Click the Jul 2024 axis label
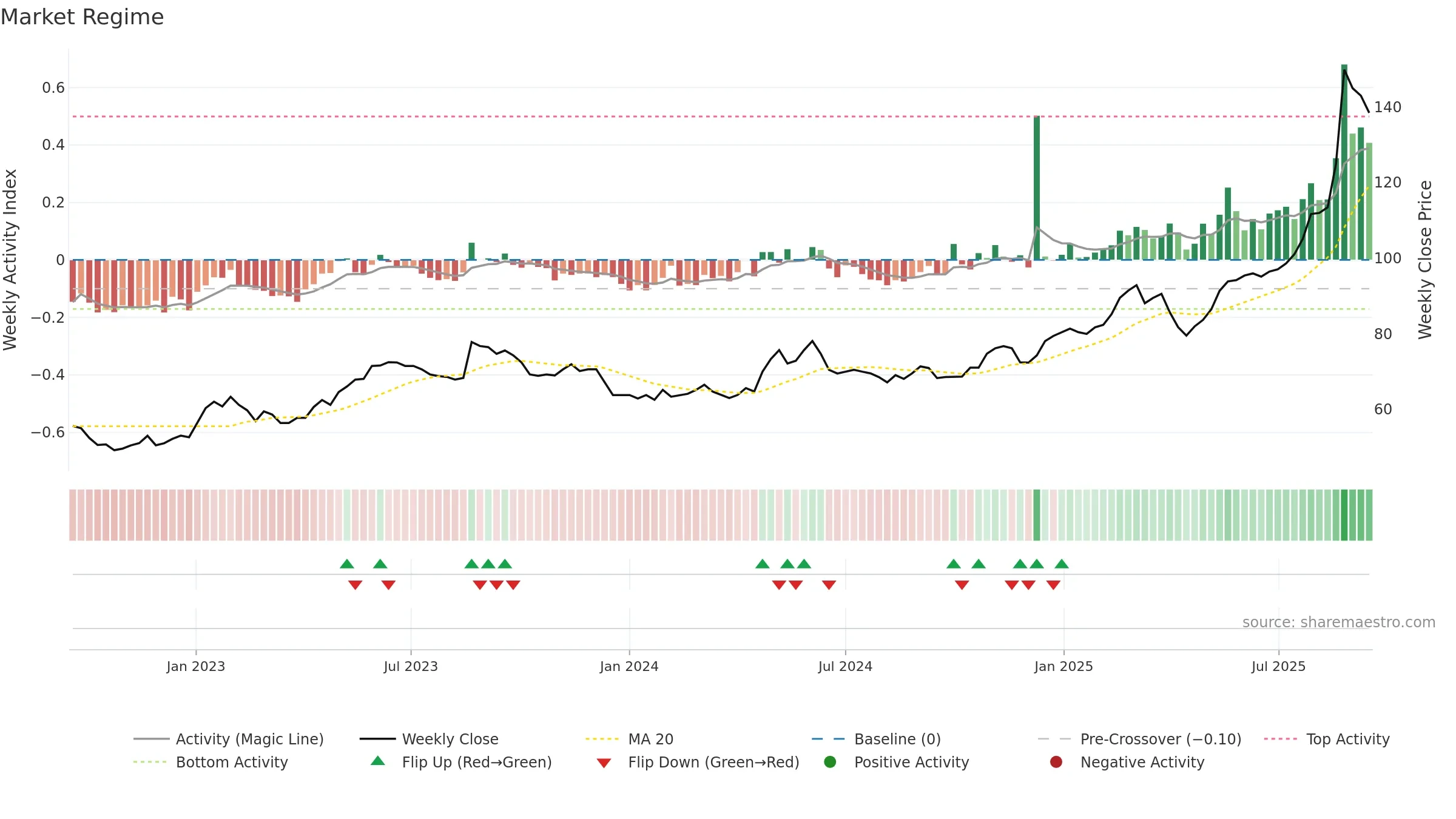The image size is (1456, 819). click(x=845, y=666)
